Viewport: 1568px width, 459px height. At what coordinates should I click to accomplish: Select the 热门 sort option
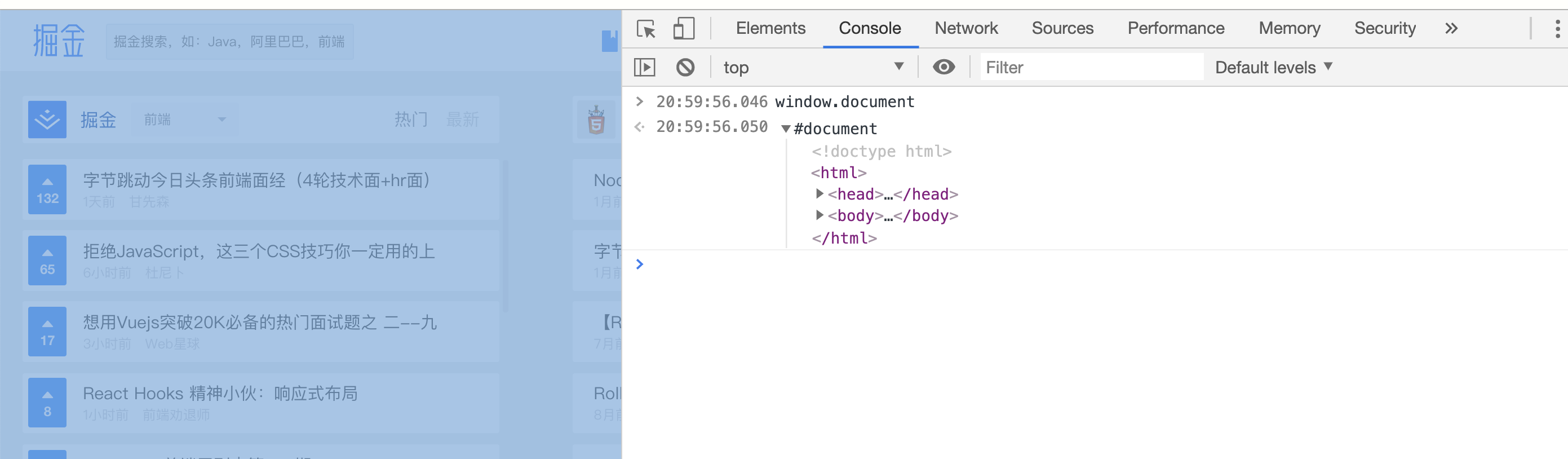(411, 120)
